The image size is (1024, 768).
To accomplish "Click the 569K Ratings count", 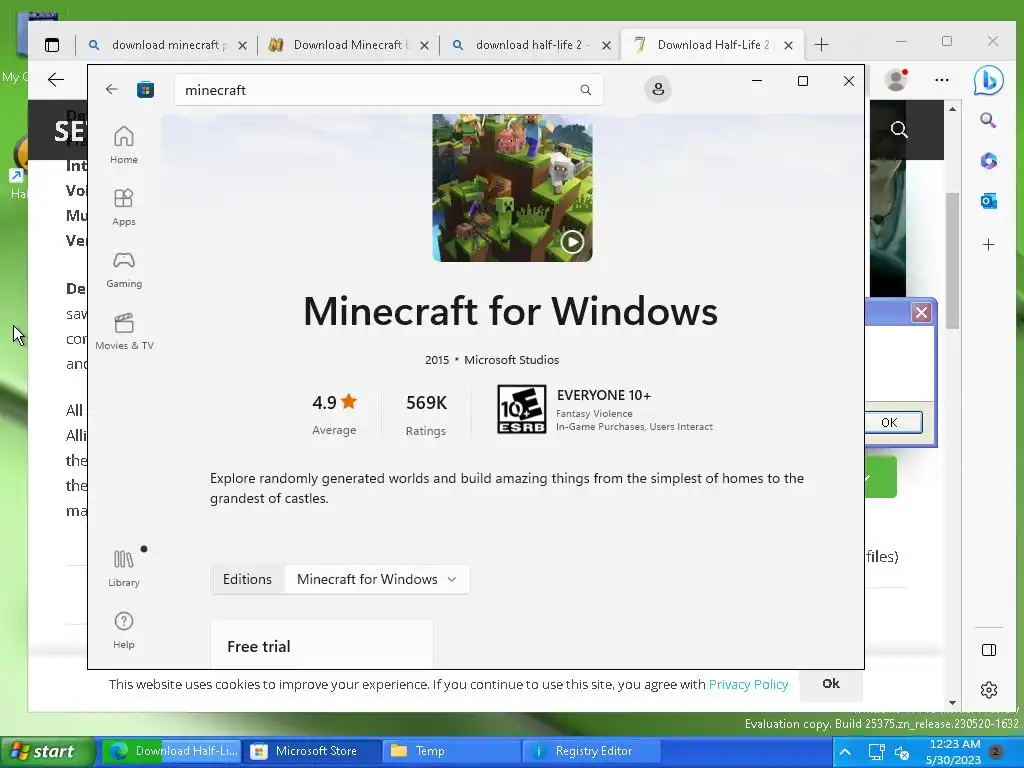I will (426, 413).
